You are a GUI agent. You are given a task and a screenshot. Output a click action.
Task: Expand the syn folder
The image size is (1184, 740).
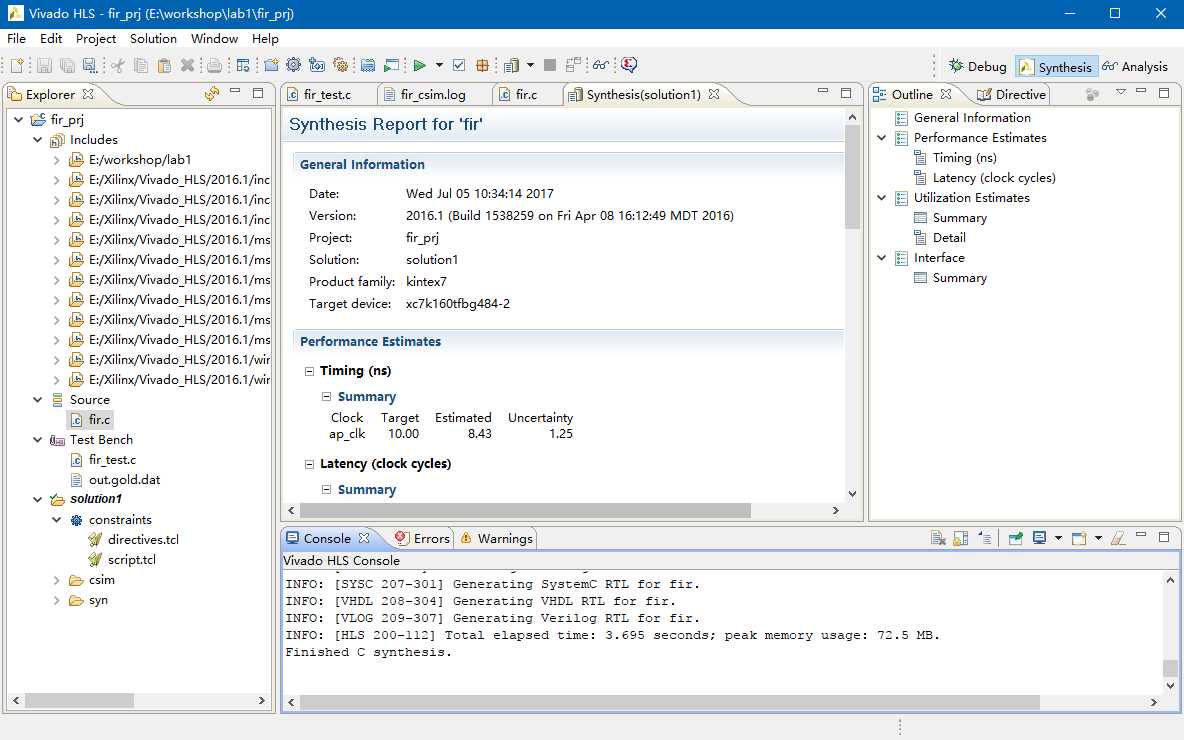(x=57, y=600)
